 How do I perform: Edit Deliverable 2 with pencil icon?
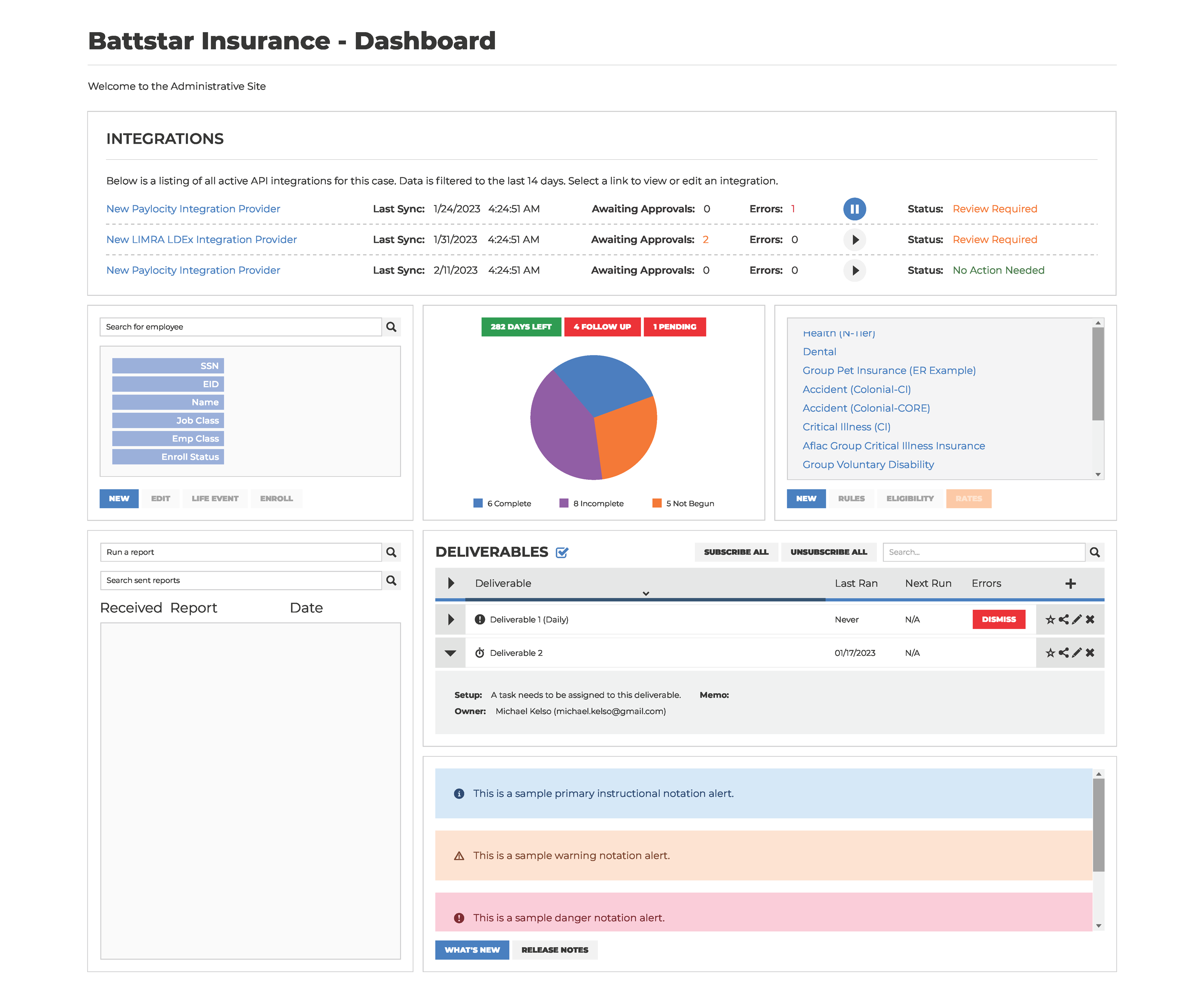click(x=1077, y=653)
